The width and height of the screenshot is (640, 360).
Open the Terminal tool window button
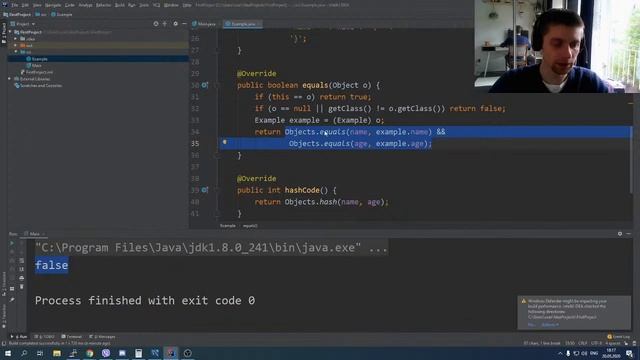coord(72,337)
